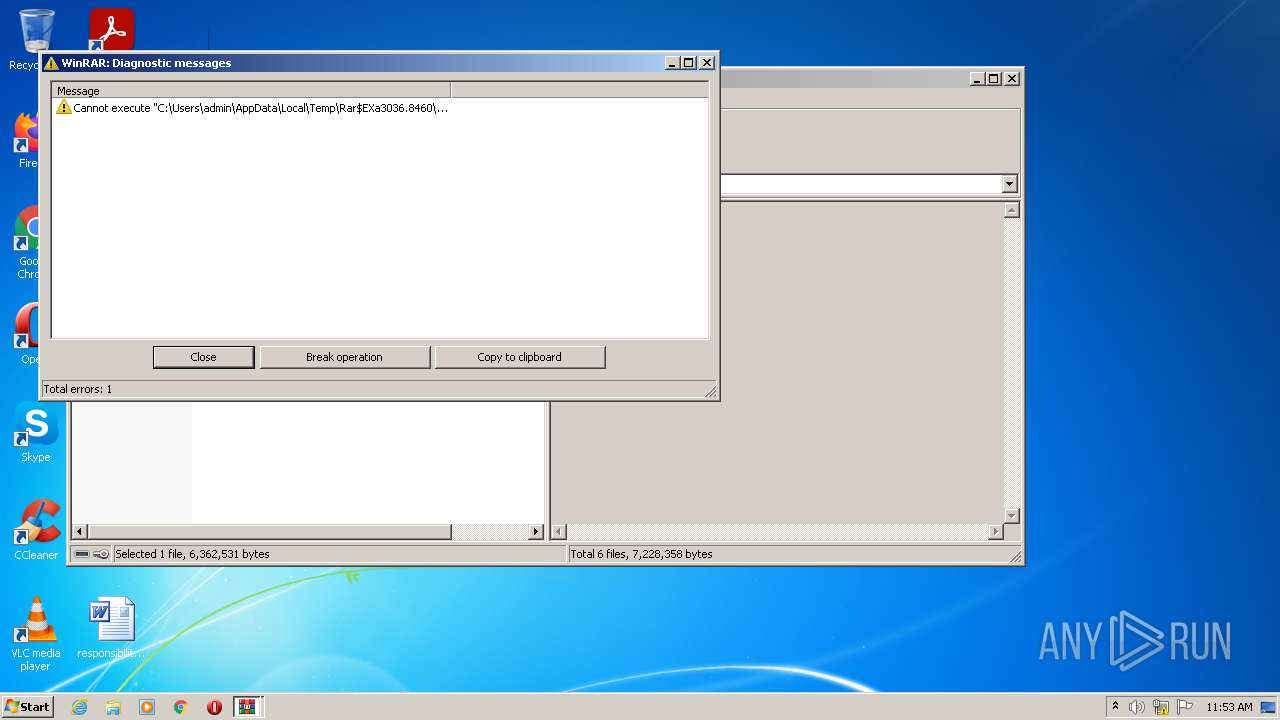Click the Close button in Diagnostic messages
The width and height of the screenshot is (1280, 720).
click(x=203, y=357)
